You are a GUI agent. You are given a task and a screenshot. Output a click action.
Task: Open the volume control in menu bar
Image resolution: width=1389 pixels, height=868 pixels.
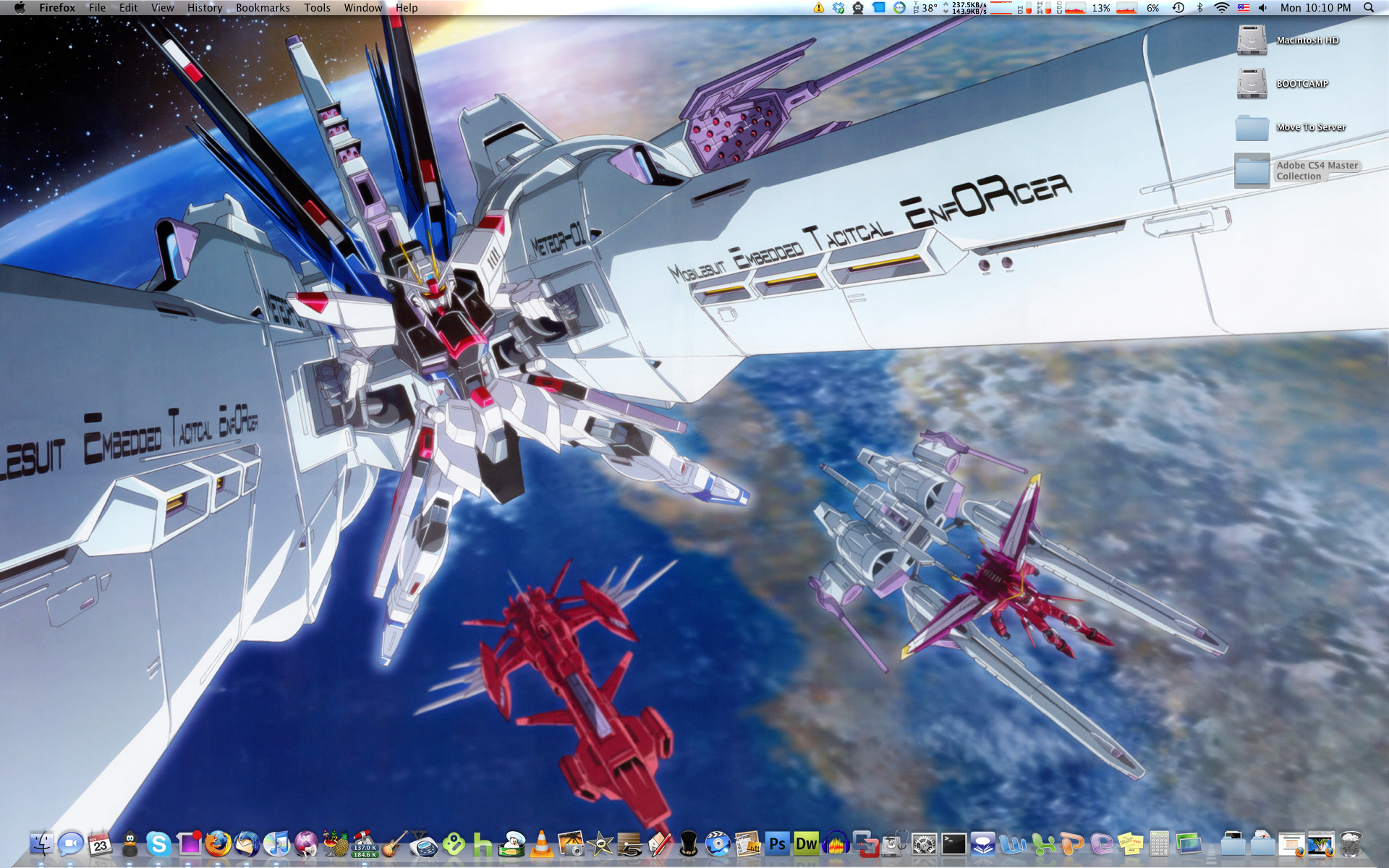click(1262, 8)
